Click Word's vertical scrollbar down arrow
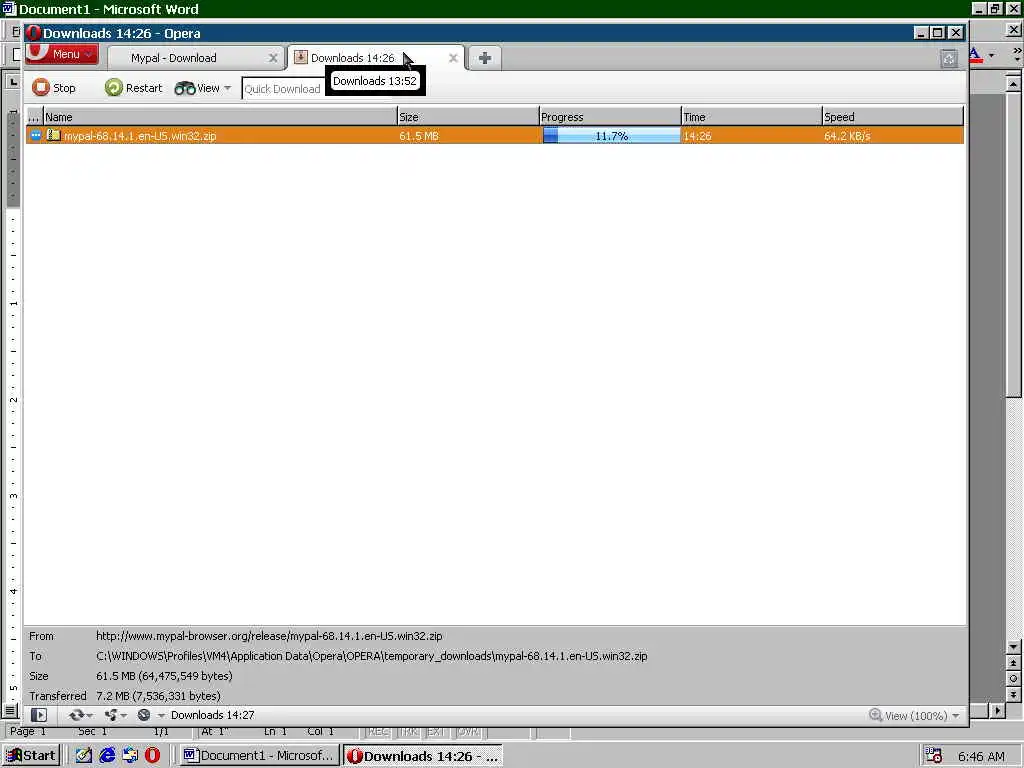 [x=1013, y=647]
